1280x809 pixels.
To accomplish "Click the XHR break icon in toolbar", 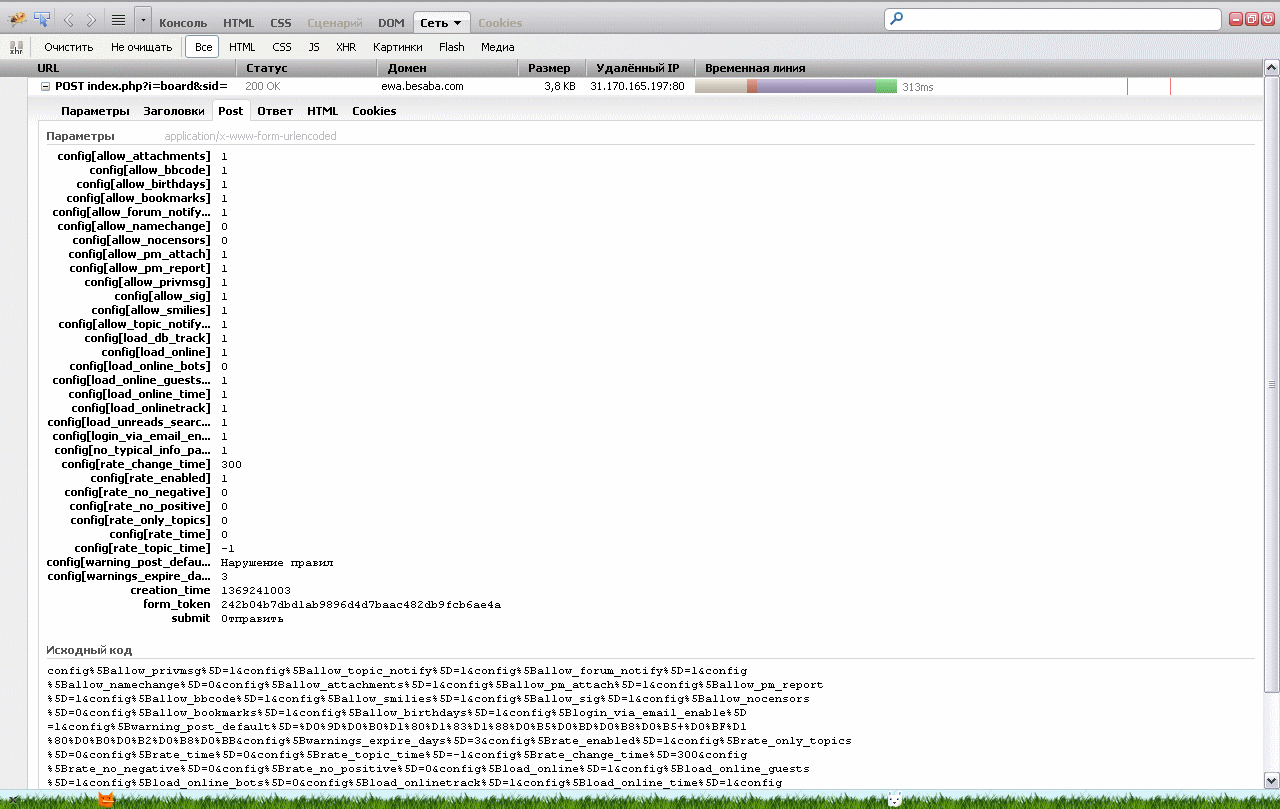I will point(16,47).
